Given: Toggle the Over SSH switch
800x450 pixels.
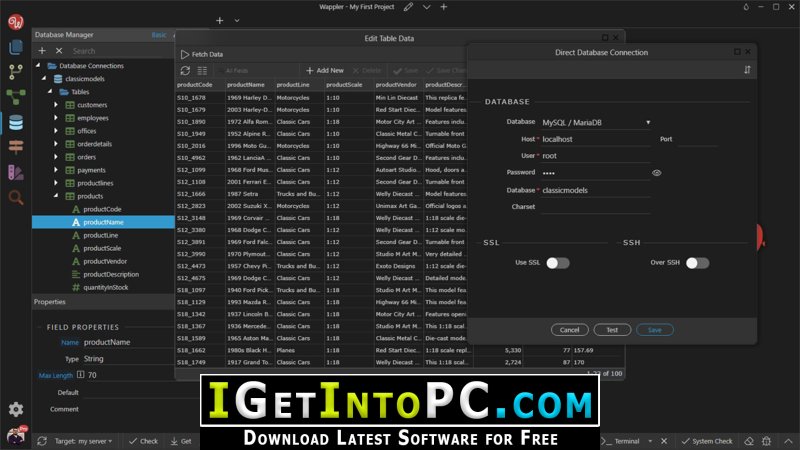Looking at the screenshot, I should [x=697, y=263].
